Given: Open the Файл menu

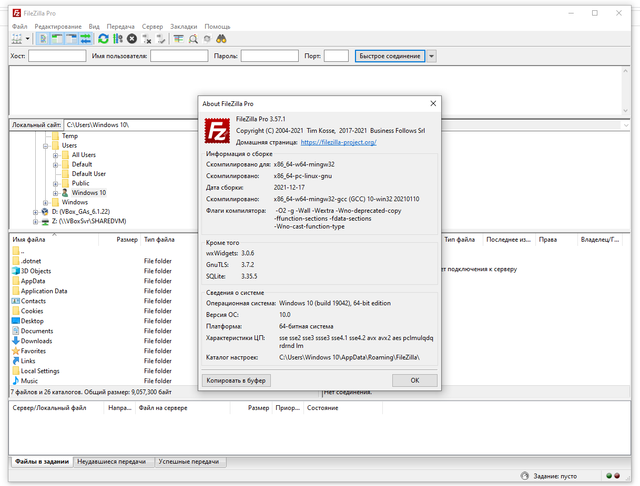Looking at the screenshot, I should coord(20,27).
